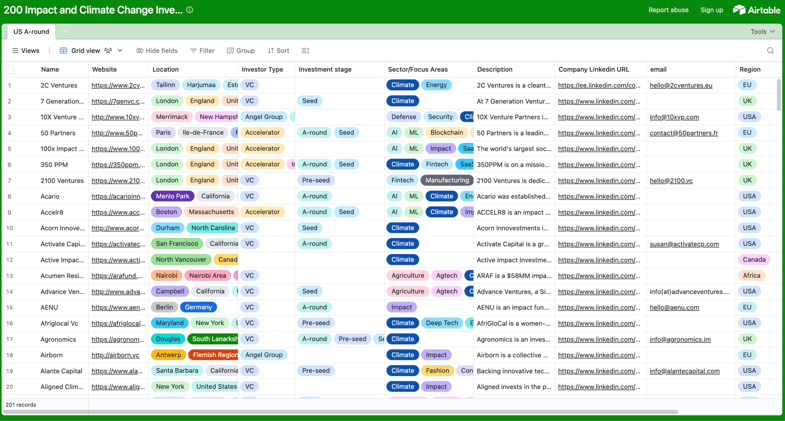Click the description cell '2C Ventures is a cleant...'
This screenshot has height=421, width=785.
[x=514, y=85]
